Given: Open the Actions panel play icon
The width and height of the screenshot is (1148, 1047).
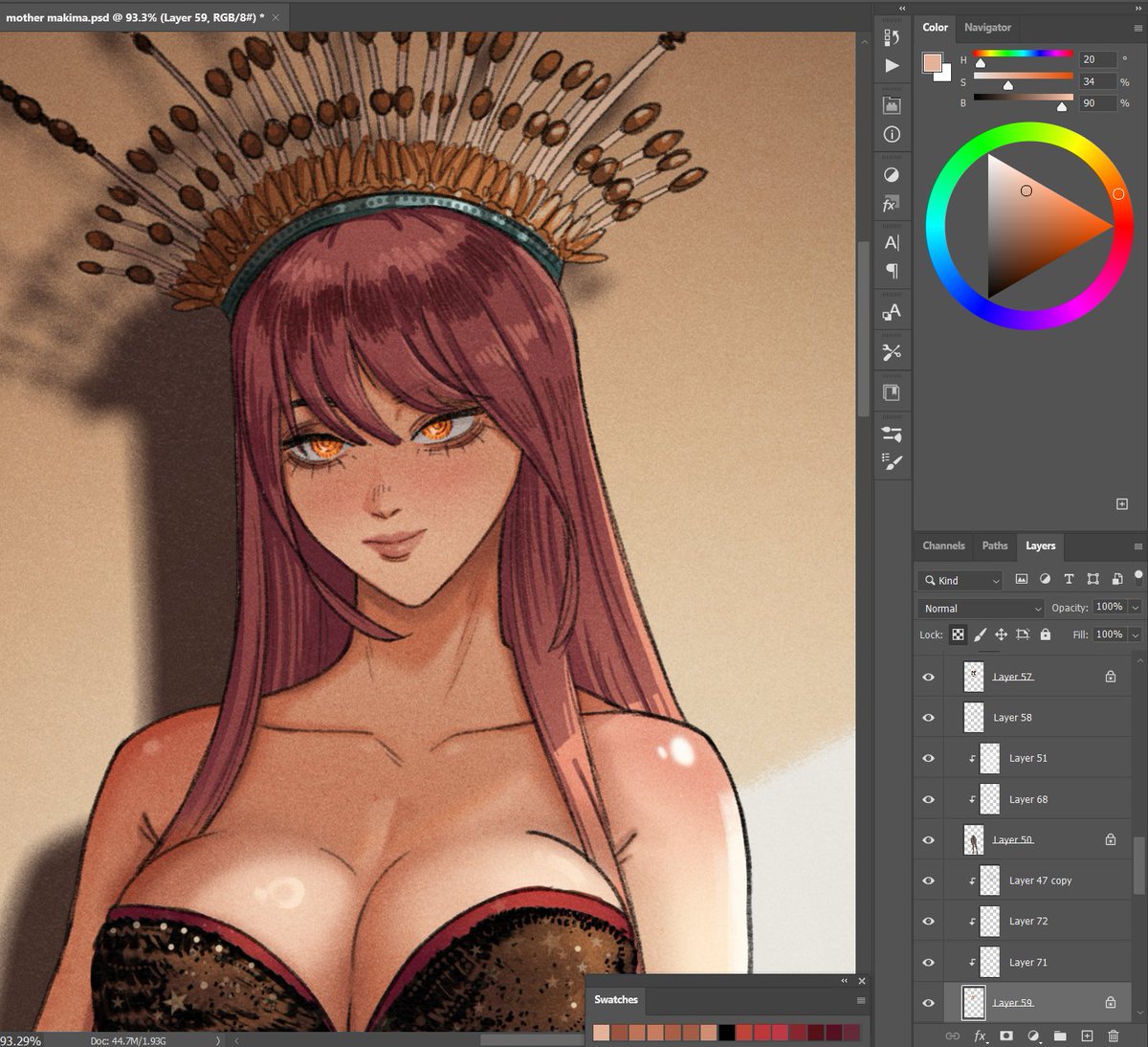Looking at the screenshot, I should [892, 66].
